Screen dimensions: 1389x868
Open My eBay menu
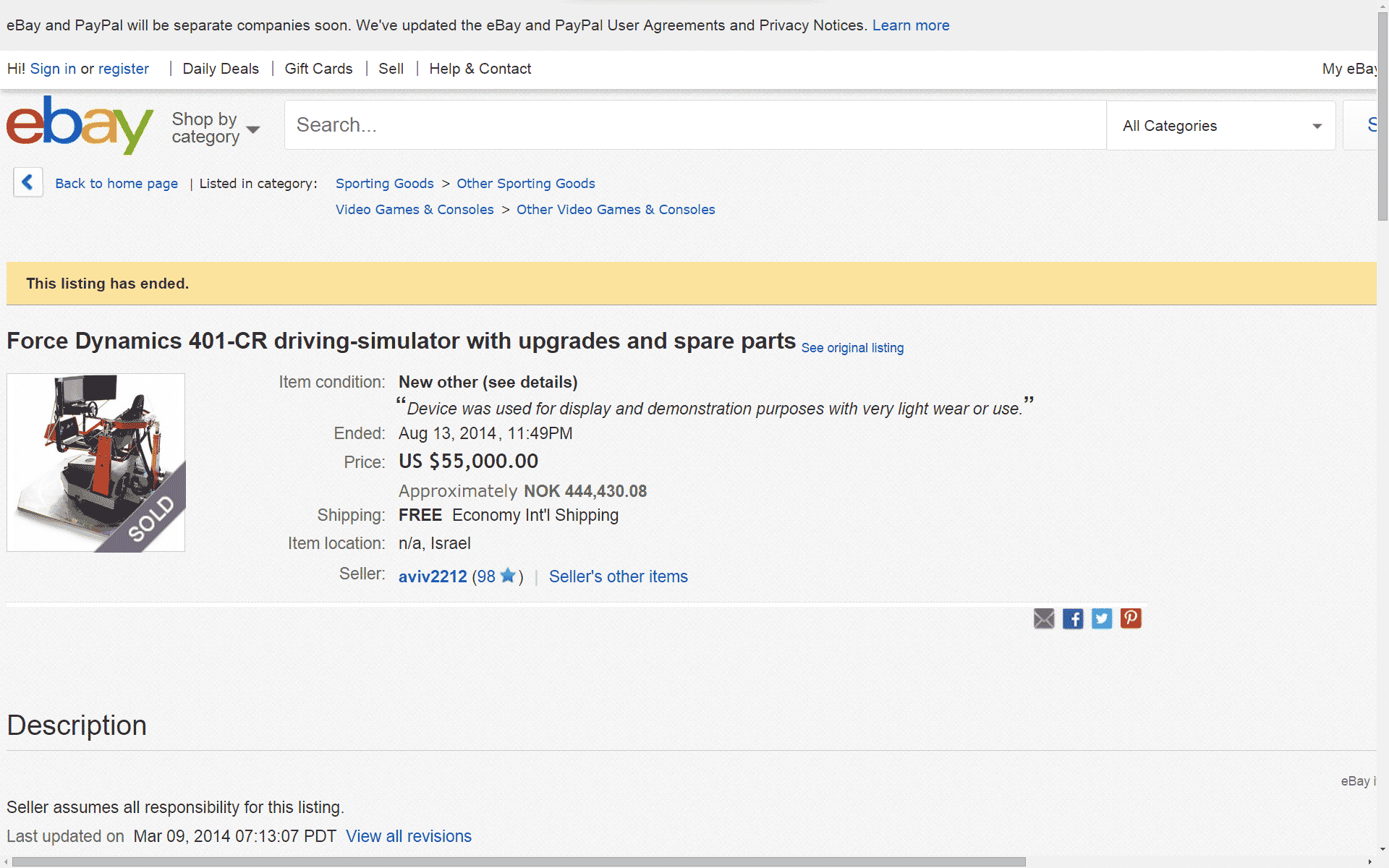(1349, 69)
